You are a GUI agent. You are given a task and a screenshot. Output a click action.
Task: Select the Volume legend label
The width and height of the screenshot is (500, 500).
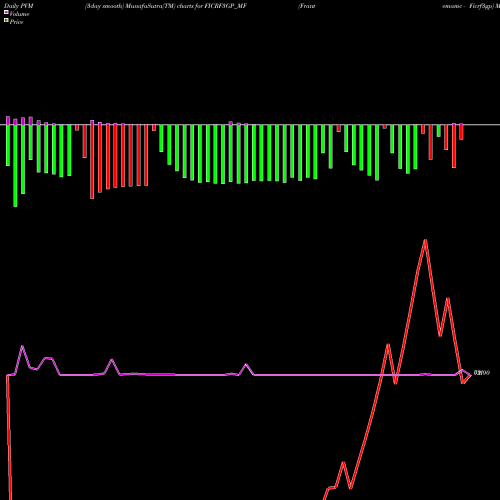pyautogui.click(x=19, y=14)
